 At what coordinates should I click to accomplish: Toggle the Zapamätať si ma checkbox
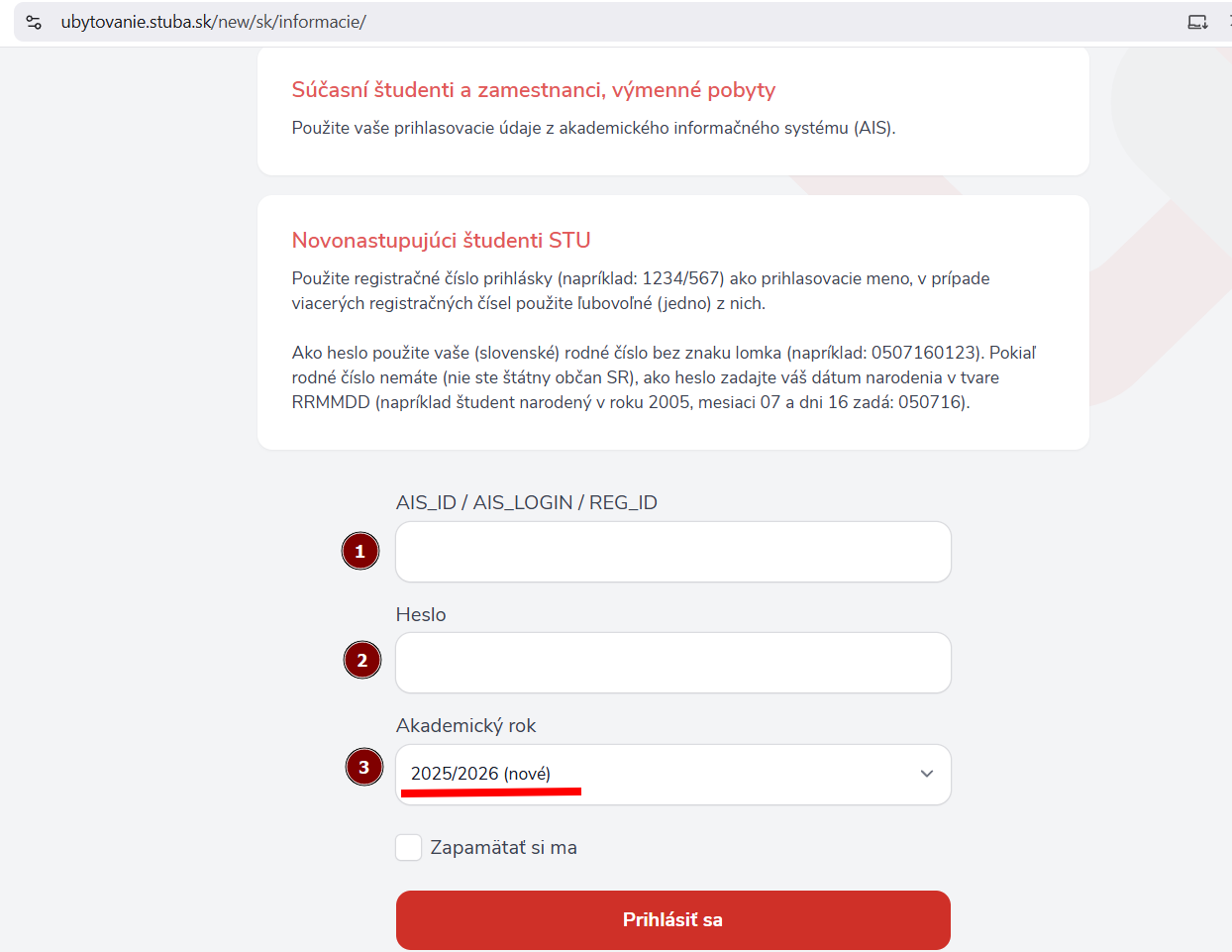(x=409, y=847)
